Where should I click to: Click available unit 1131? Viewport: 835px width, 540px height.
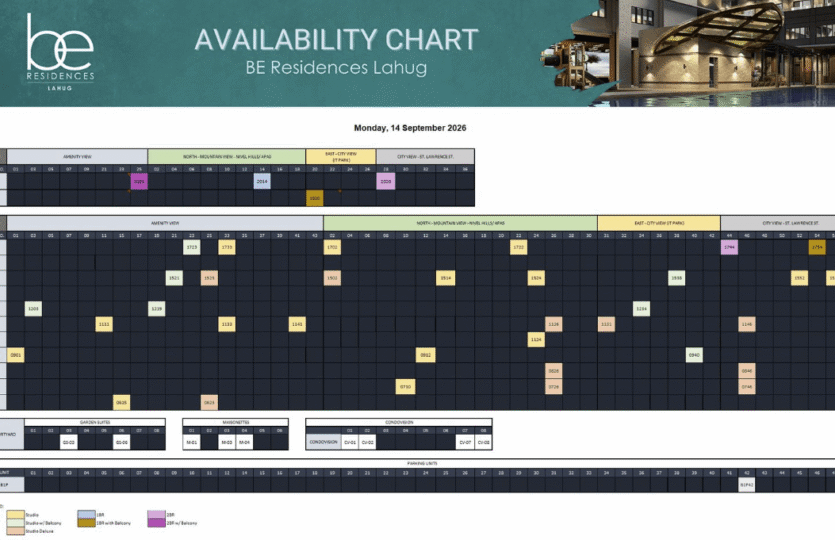tap(607, 324)
